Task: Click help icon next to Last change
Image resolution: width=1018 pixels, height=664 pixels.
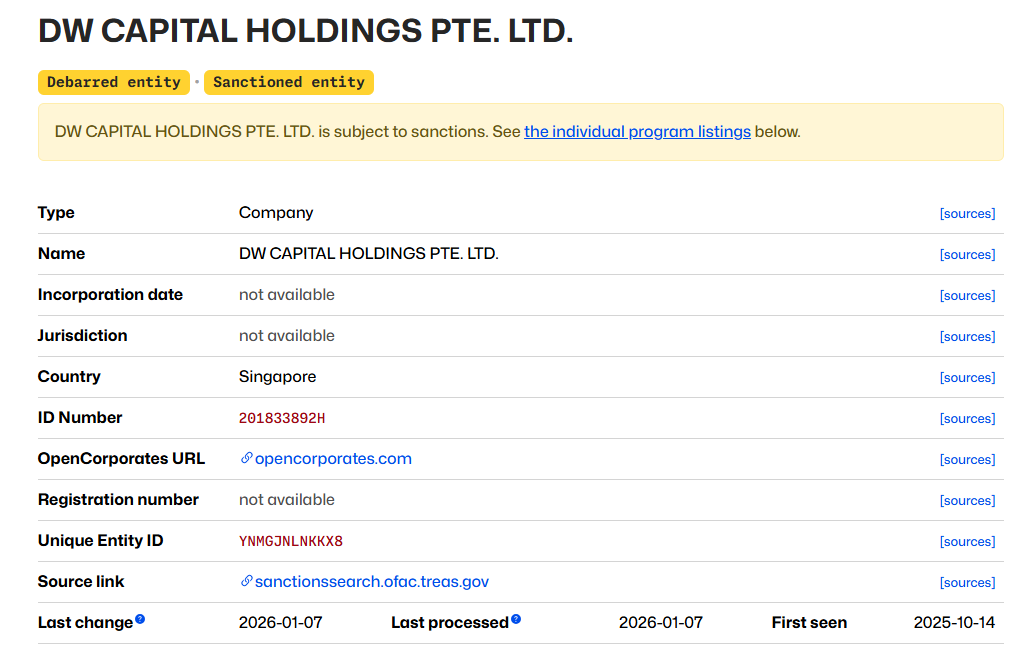Action: coord(140,620)
